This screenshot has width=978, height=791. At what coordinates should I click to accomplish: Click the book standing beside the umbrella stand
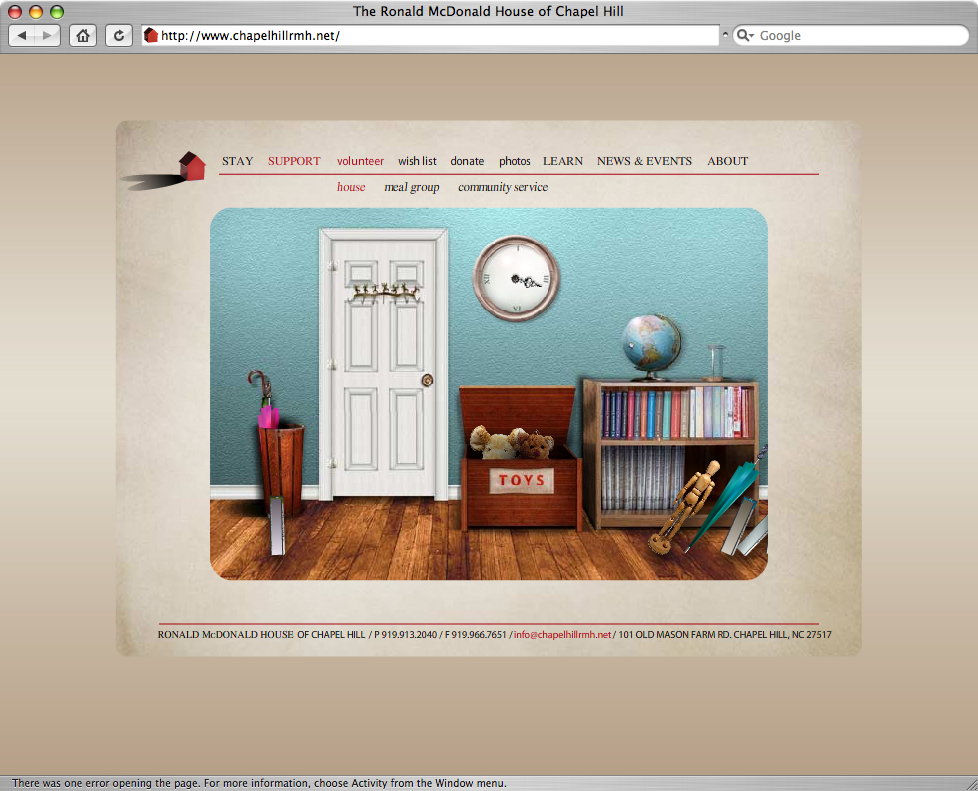(x=278, y=526)
